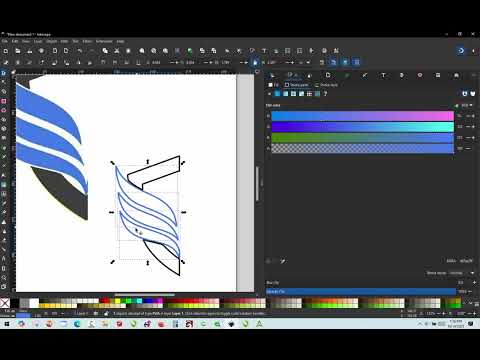
Task: Adjust the hue gradient slider
Action: 363,116
